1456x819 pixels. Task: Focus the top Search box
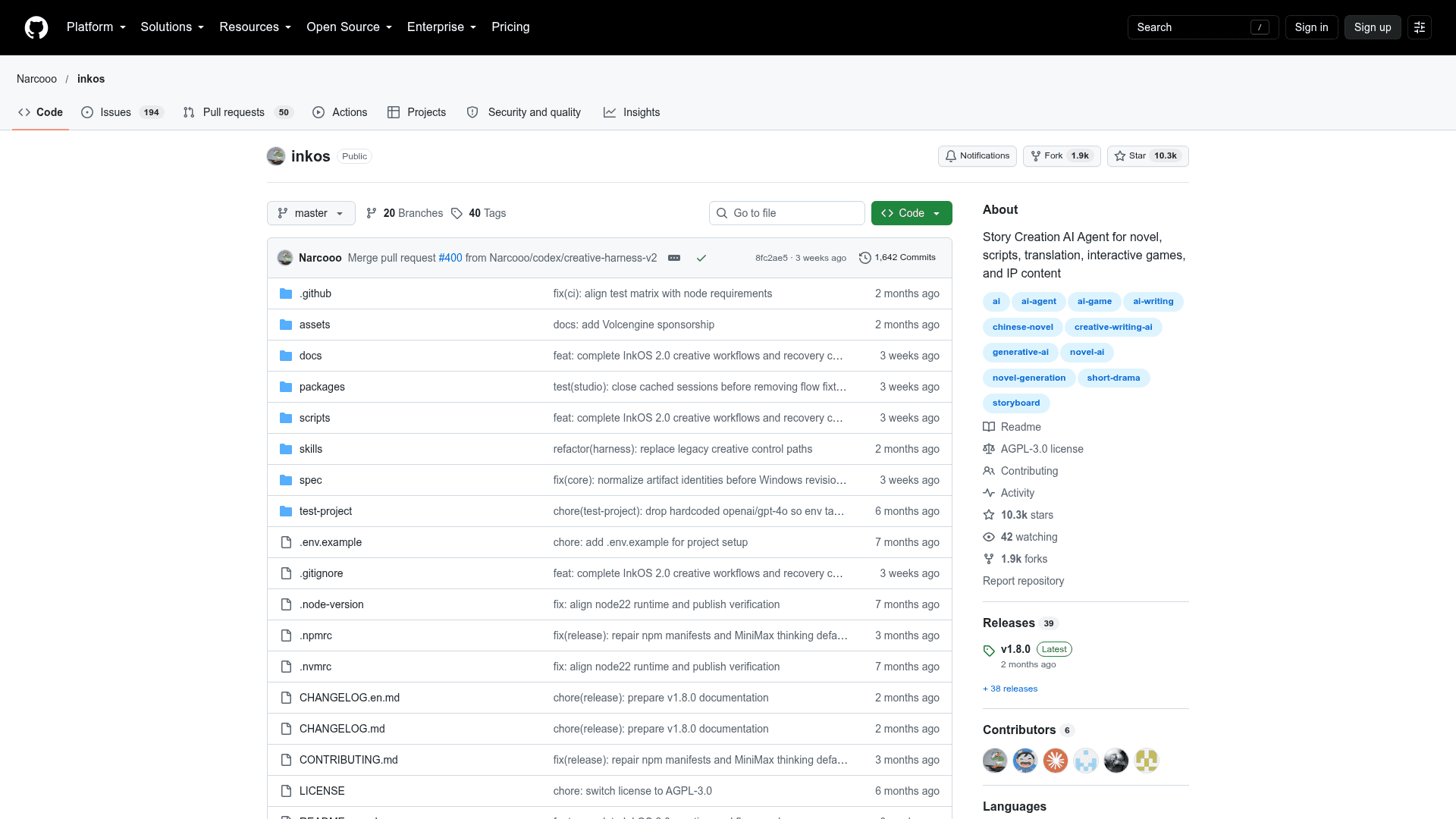1203,27
